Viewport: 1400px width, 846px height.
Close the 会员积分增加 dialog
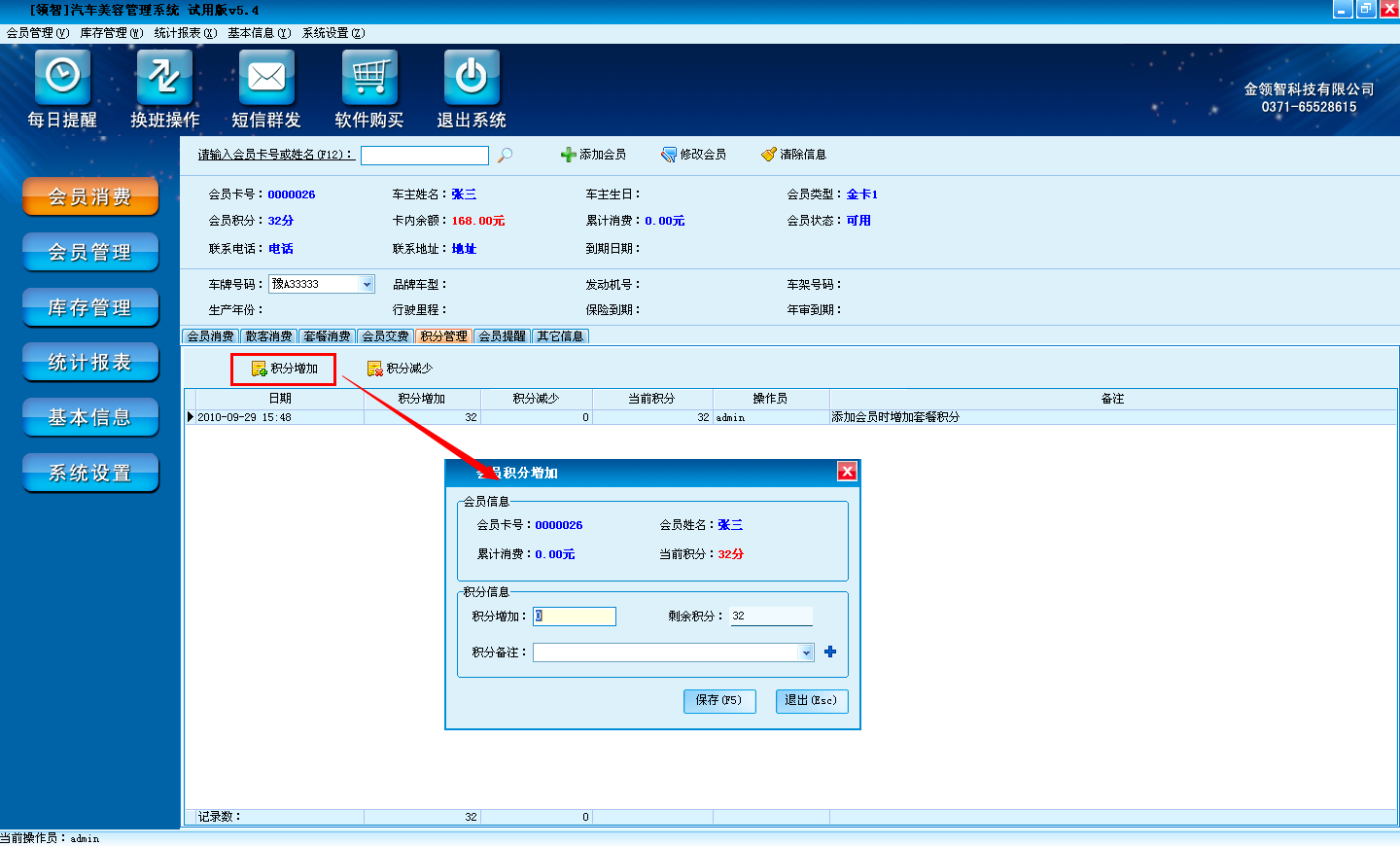pos(847,472)
